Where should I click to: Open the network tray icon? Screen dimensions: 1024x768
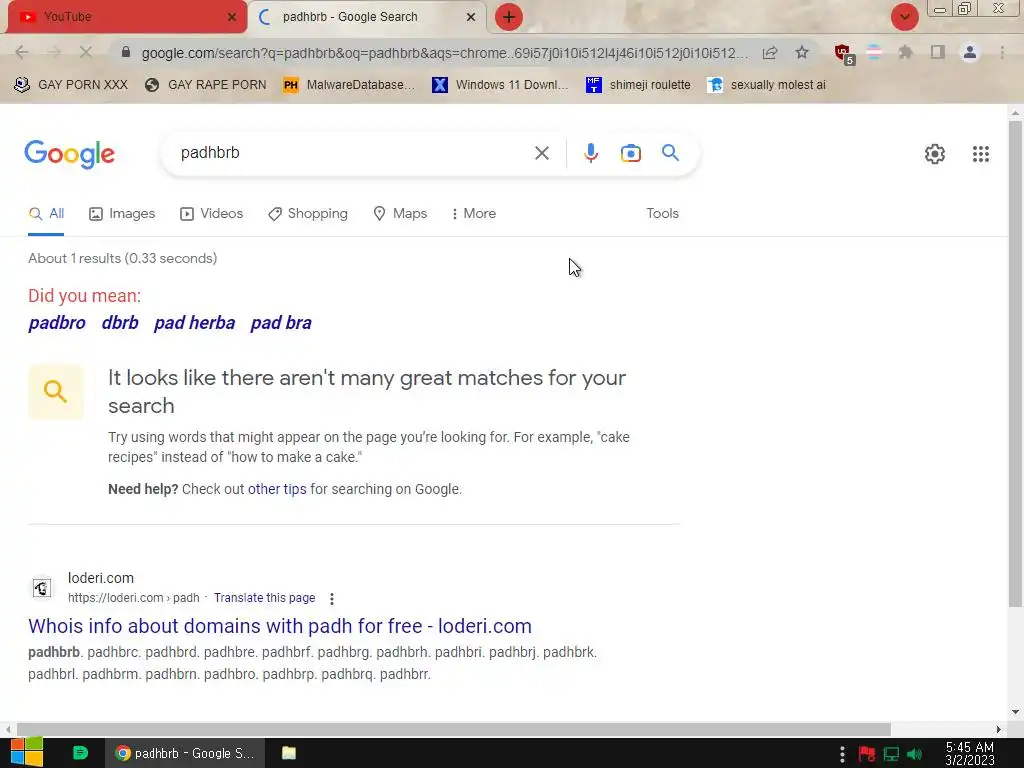(x=891, y=755)
